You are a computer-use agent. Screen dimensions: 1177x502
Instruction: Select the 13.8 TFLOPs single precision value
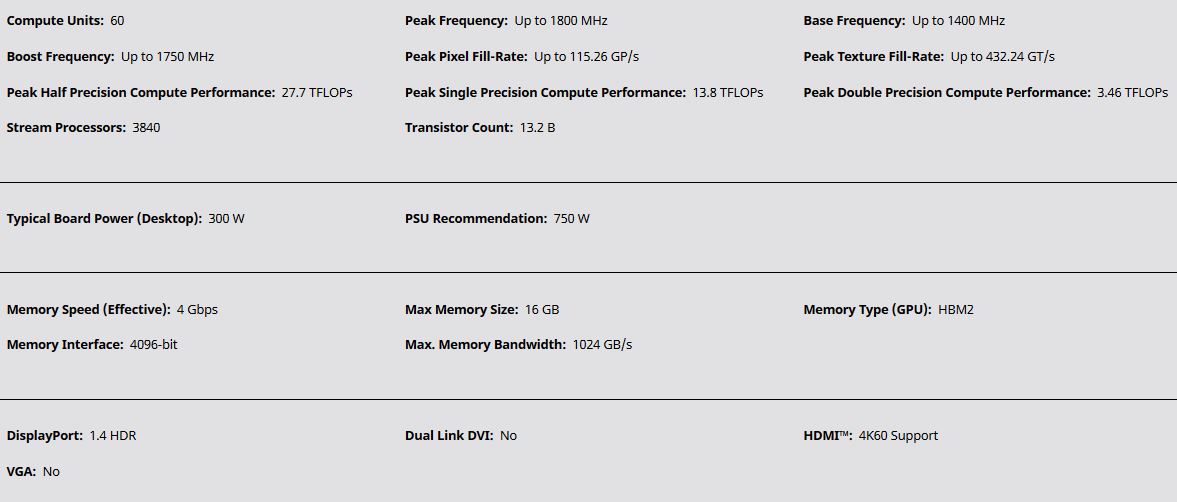point(727,92)
